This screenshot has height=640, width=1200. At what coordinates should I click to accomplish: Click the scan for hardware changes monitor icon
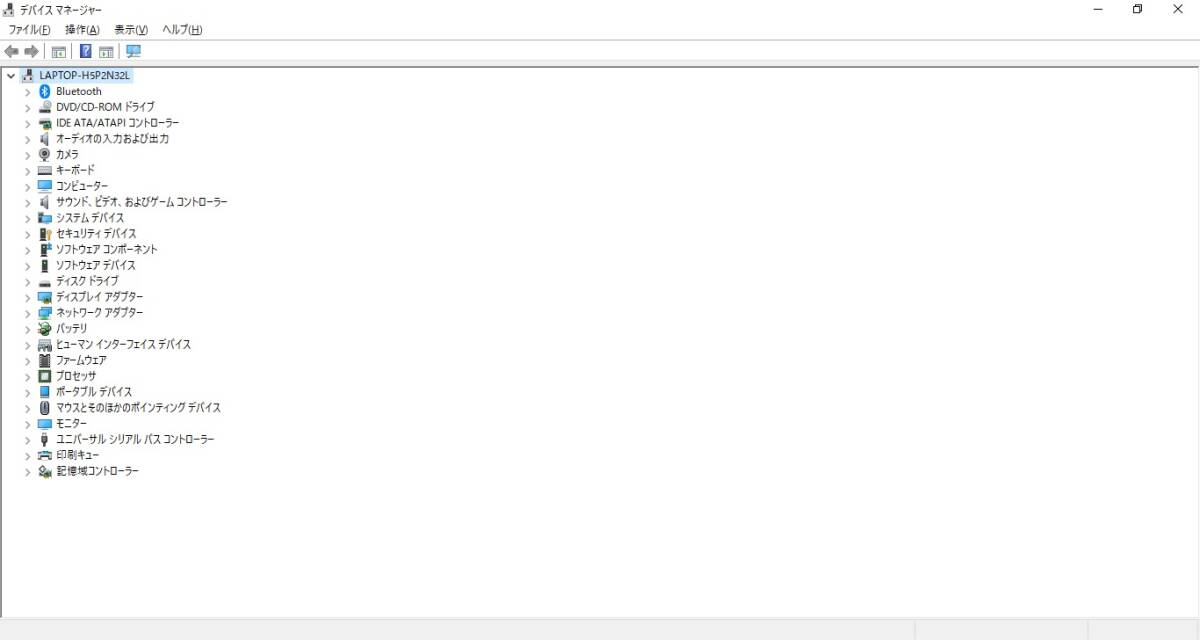tap(134, 51)
